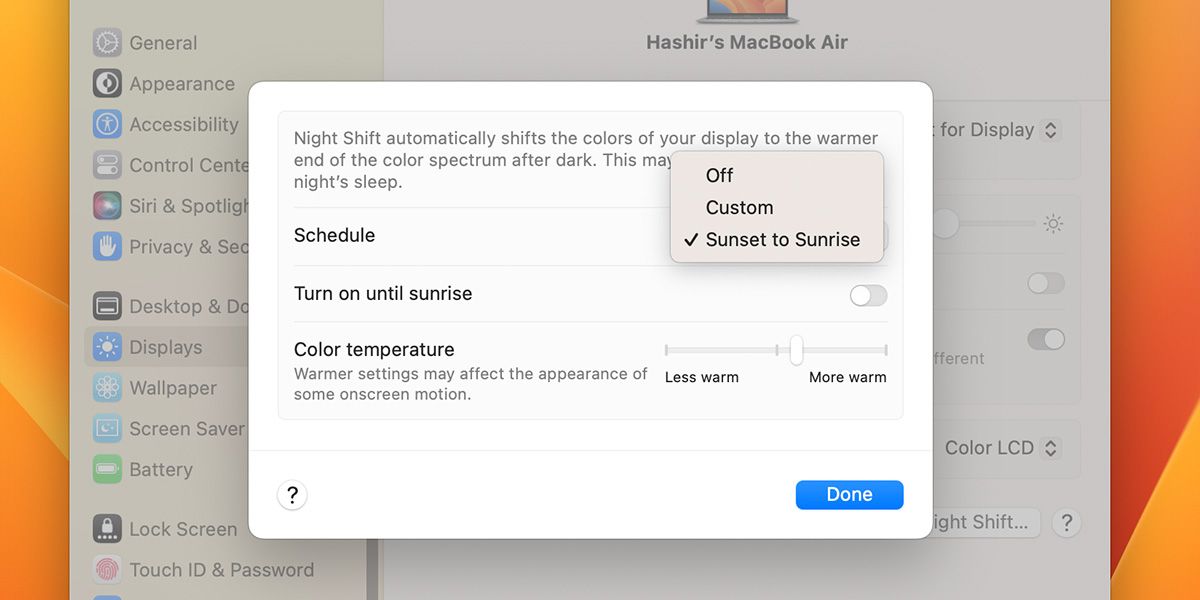Open Siri & Spotlight icon
The width and height of the screenshot is (1200, 600).
pos(107,206)
